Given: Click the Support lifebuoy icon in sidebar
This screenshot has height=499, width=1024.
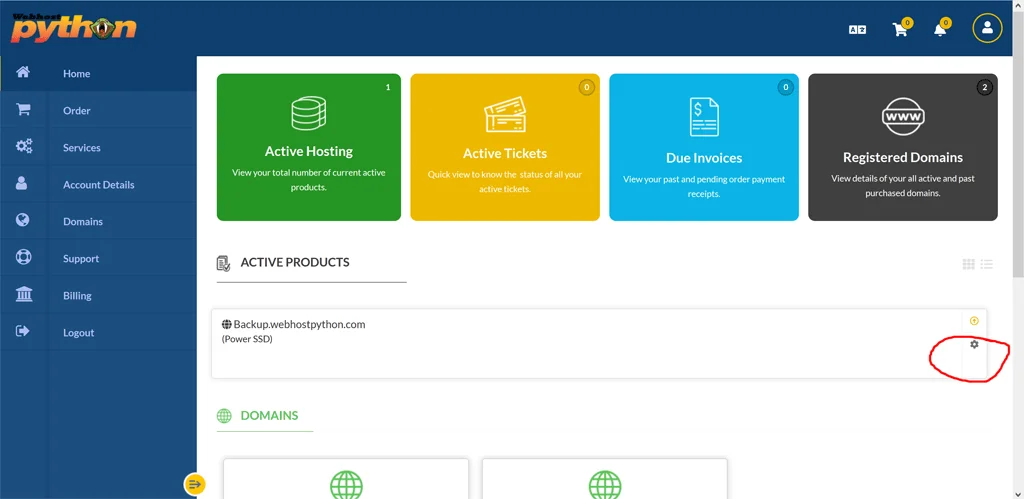Looking at the screenshot, I should (x=23, y=257).
